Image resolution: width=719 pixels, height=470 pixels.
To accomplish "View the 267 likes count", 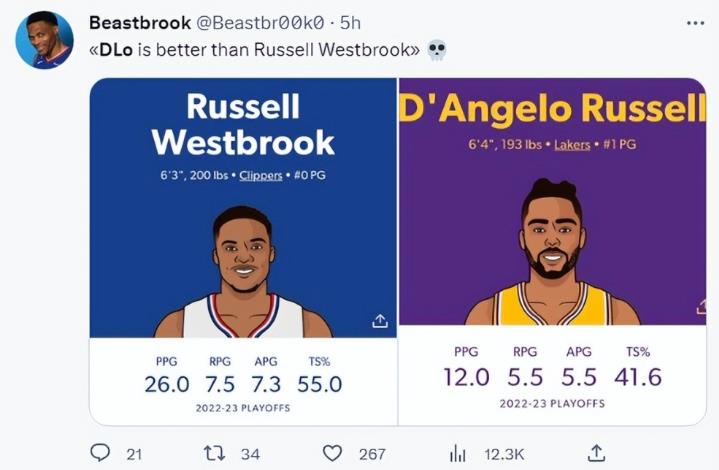I will (x=372, y=454).
